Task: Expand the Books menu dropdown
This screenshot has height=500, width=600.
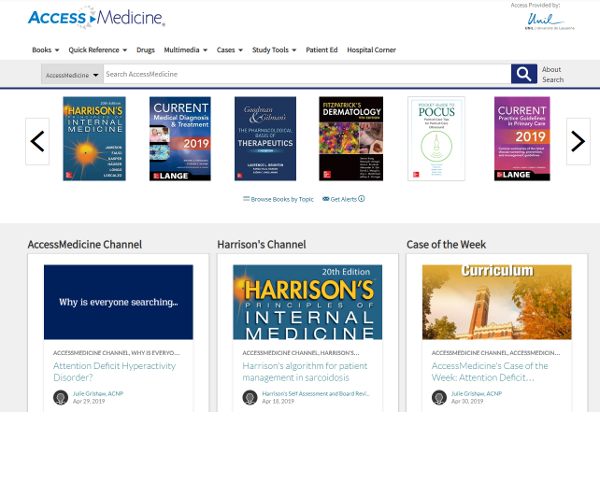Action: 46,50
